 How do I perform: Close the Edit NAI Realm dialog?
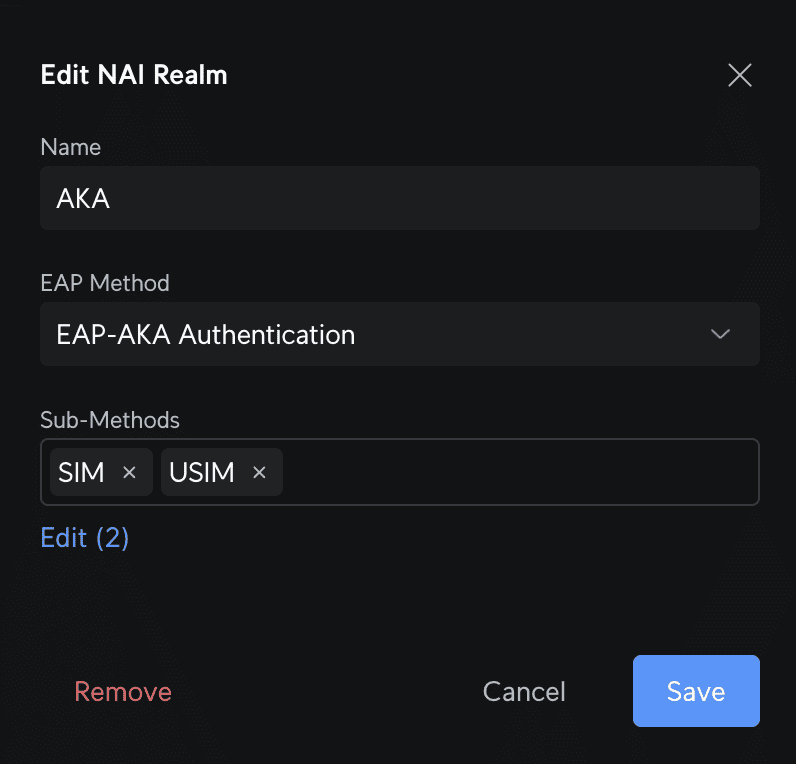pos(740,75)
